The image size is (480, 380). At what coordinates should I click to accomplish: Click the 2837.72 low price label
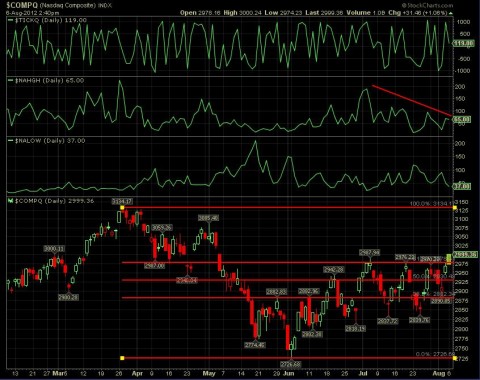click(x=388, y=321)
